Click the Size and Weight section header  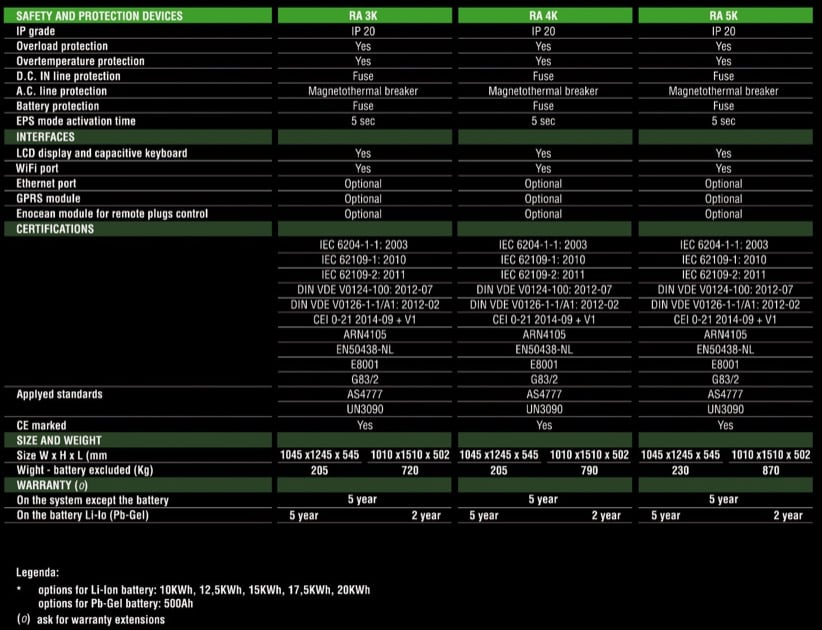click(x=59, y=440)
